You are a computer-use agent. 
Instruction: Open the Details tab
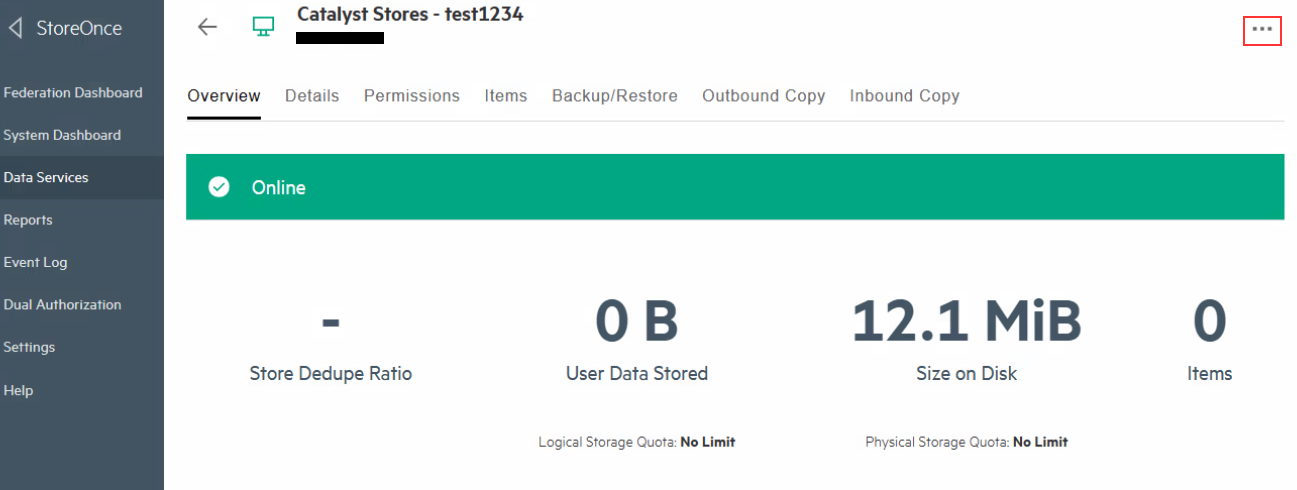click(312, 96)
